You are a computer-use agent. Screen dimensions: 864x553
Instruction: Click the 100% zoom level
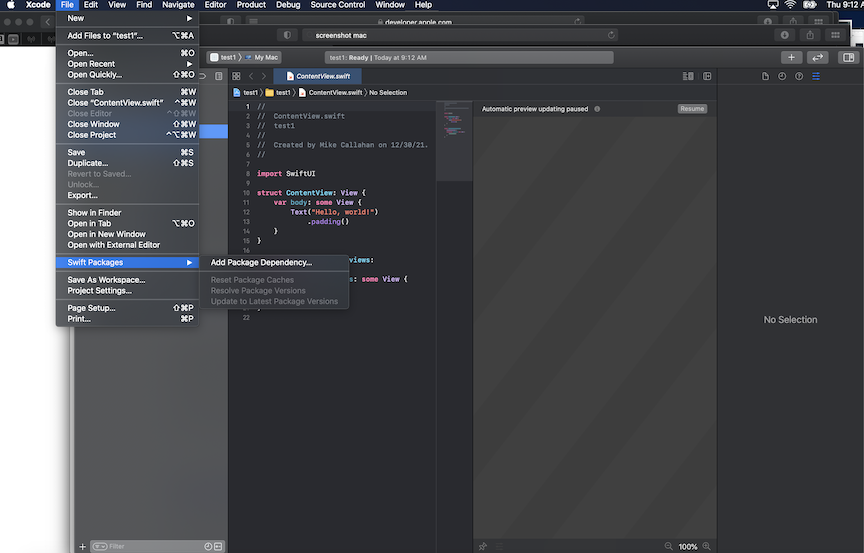pyautogui.click(x=688, y=546)
